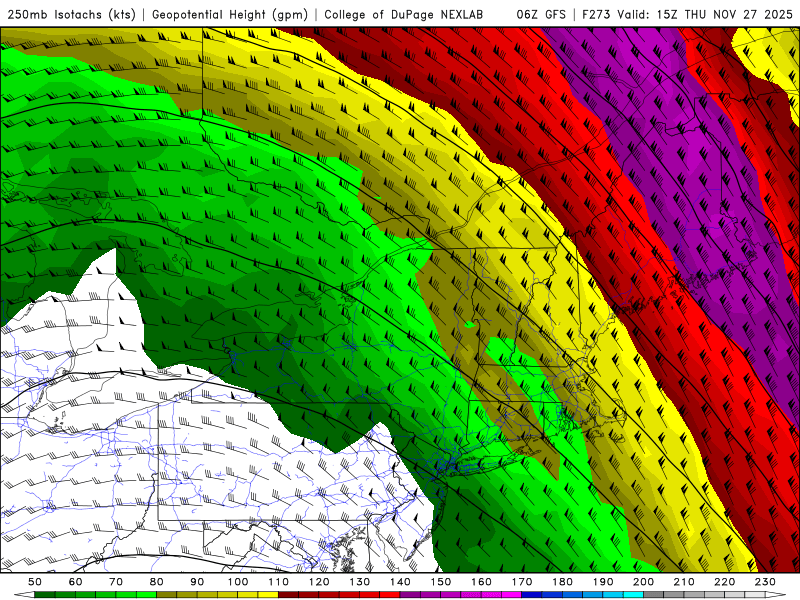Click the 210 label on the color scale
Screen dimensions: 800x600
pyautogui.click(x=684, y=582)
